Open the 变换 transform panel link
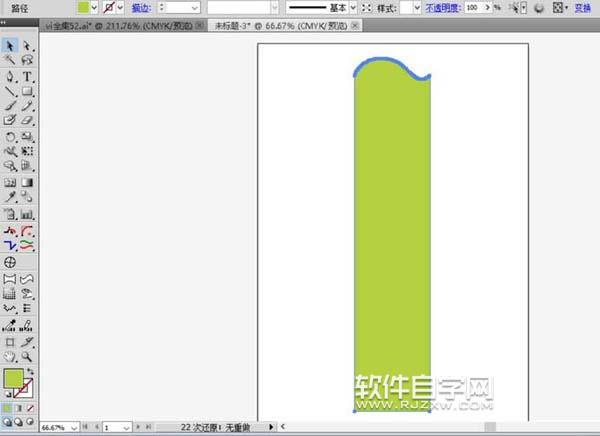Viewport: 600px width, 436px height. (582, 8)
